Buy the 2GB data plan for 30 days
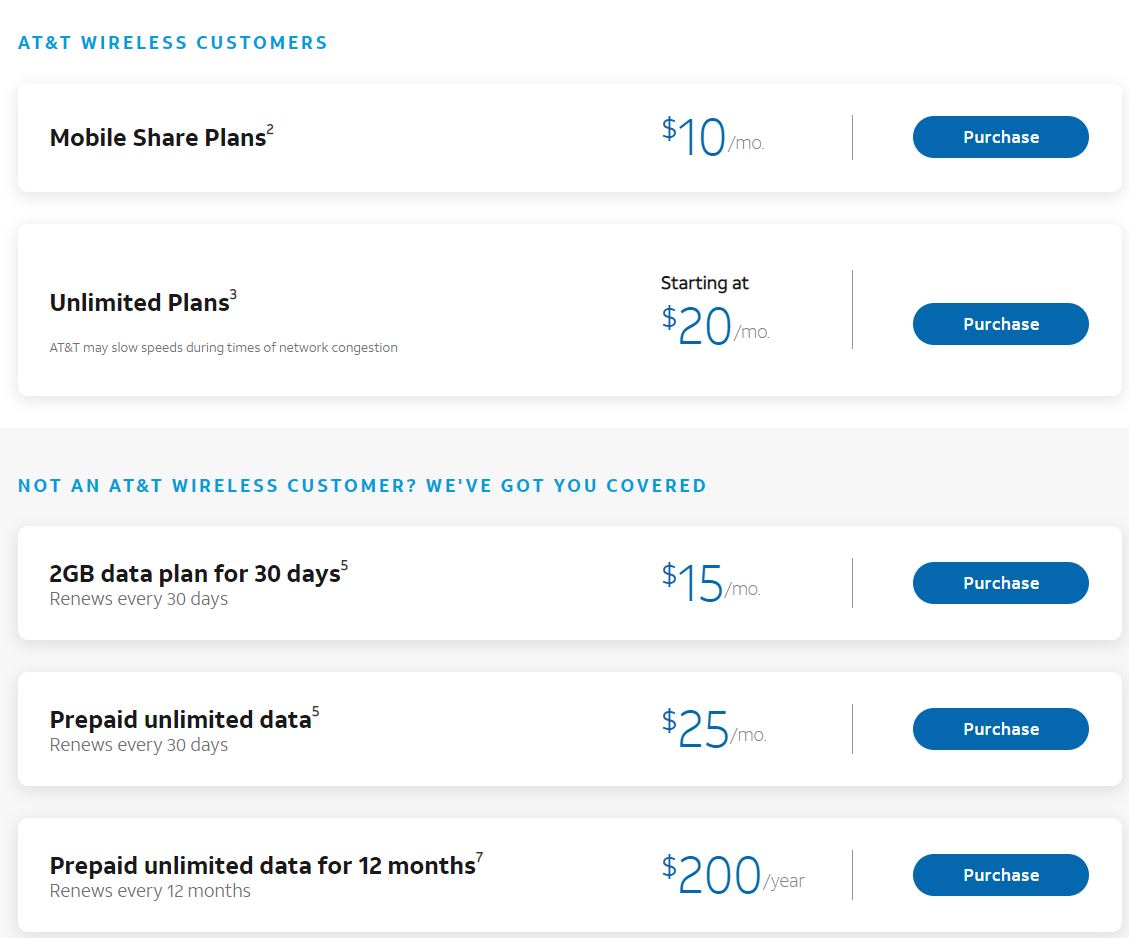This screenshot has width=1129, height=938. tap(1000, 583)
